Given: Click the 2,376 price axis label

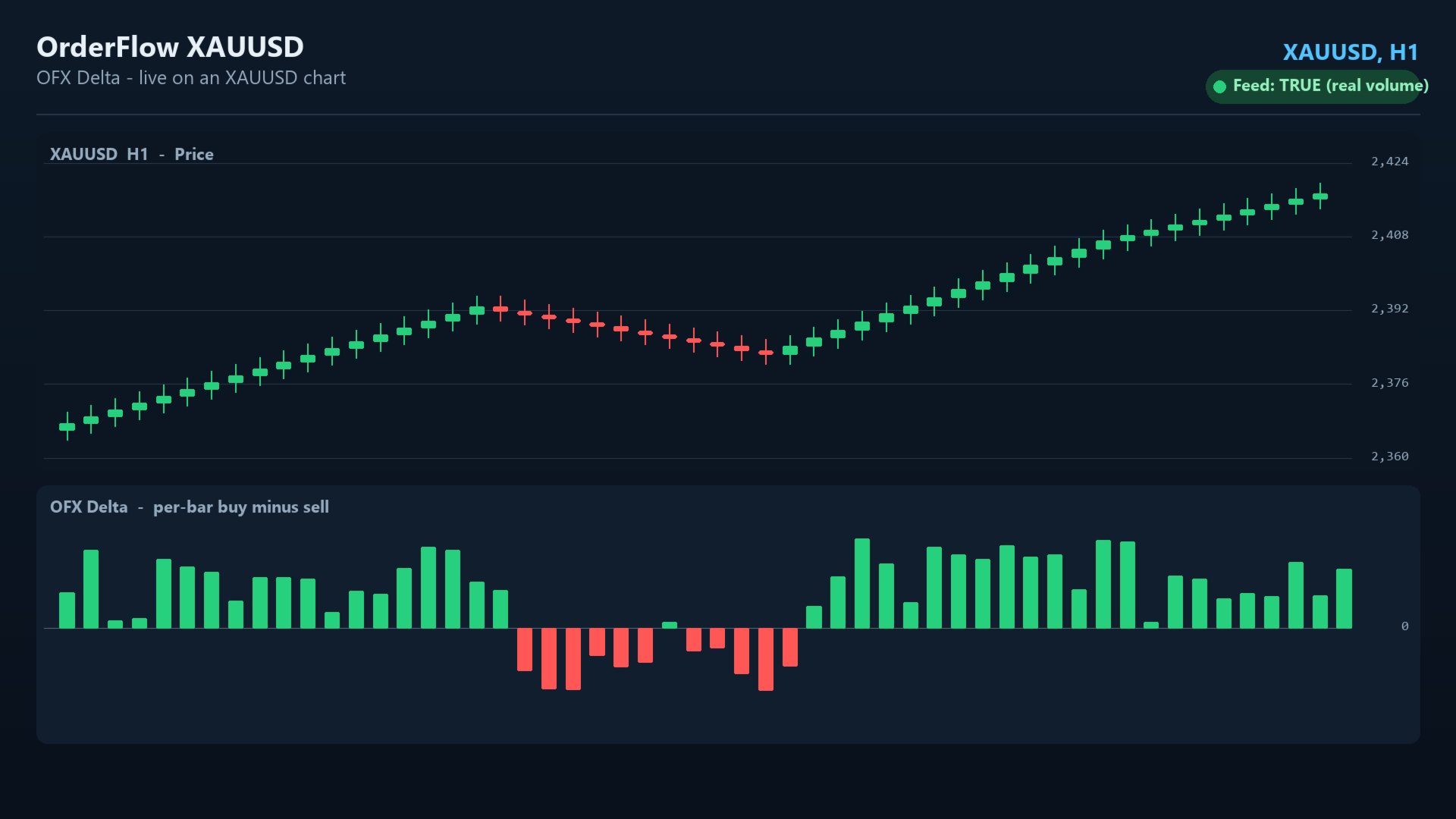Looking at the screenshot, I should coord(1389,383).
